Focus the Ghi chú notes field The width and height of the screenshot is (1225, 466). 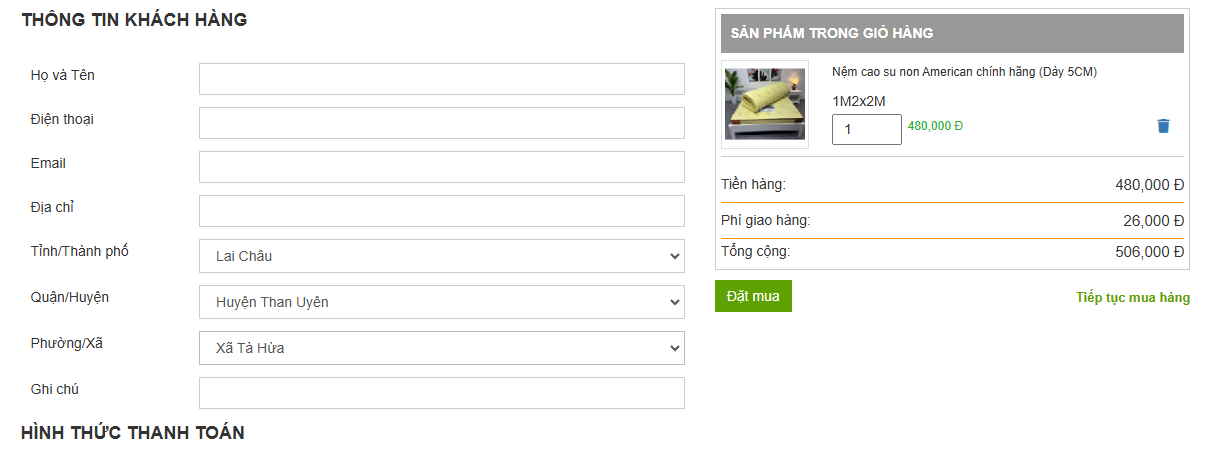441,393
